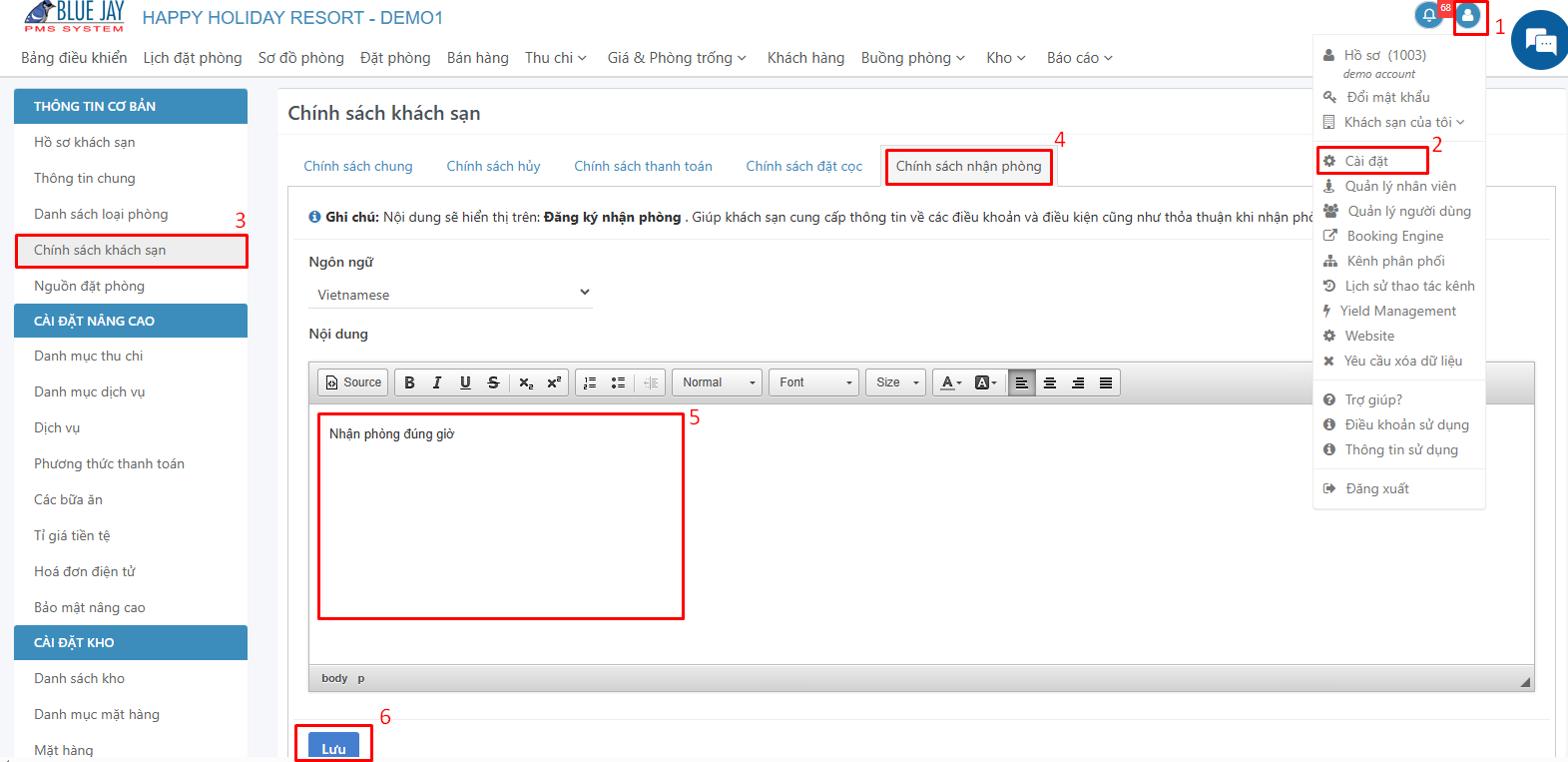Image resolution: width=1568 pixels, height=762 pixels.
Task: Open Bán hàng page
Action: [478, 58]
